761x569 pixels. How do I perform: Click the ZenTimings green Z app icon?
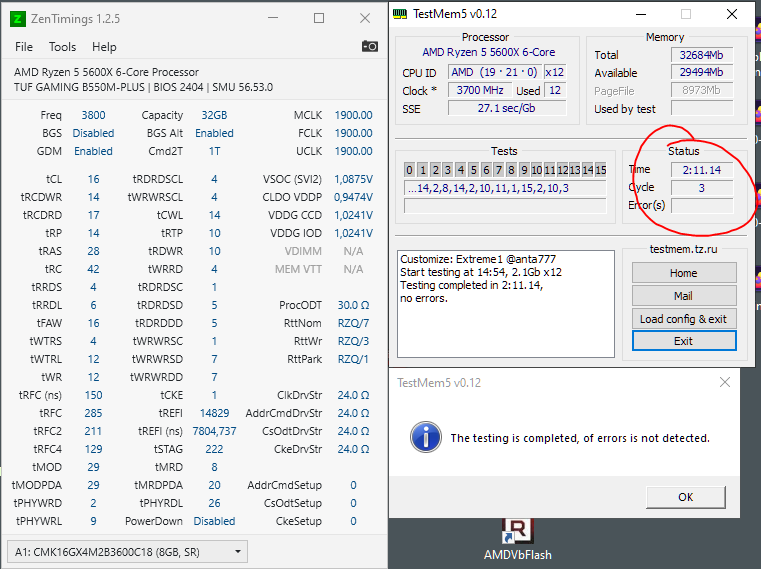coord(18,19)
